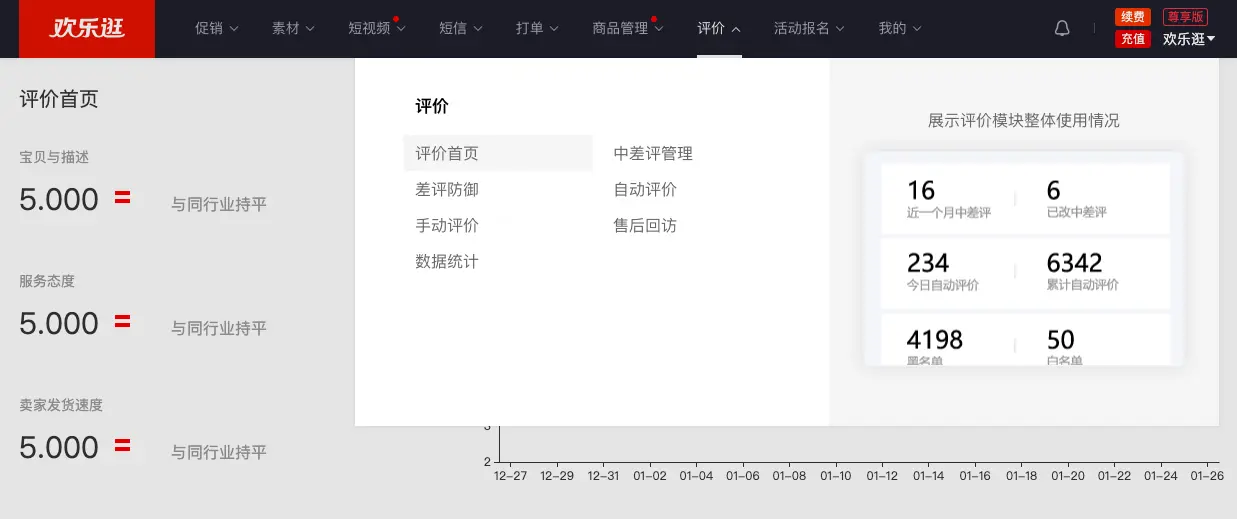1237x519 pixels.
Task: Click the 近一个月中差评 stats card
Action: 948,198
